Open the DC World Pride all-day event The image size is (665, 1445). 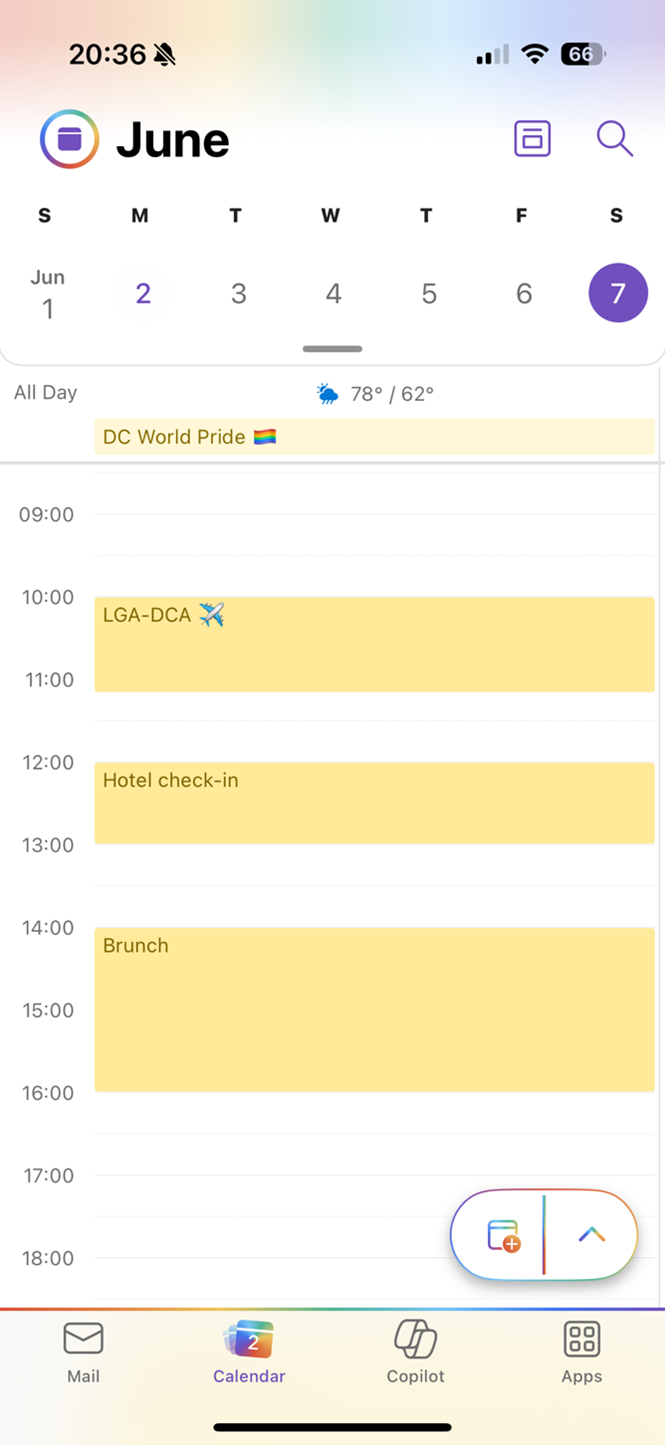(375, 437)
